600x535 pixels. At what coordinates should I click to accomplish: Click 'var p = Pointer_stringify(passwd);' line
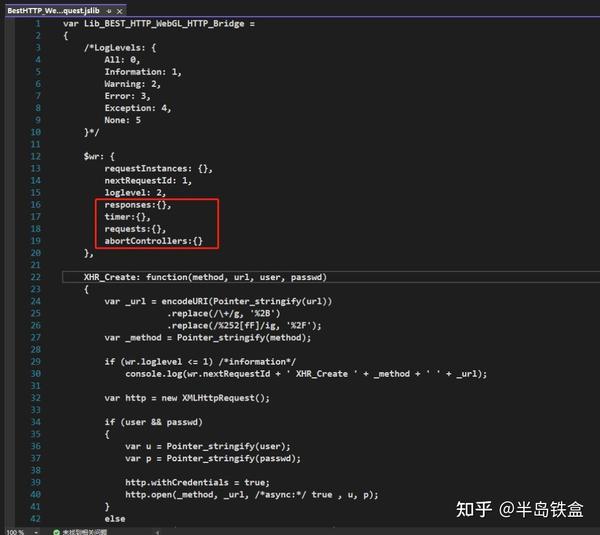coord(213,458)
